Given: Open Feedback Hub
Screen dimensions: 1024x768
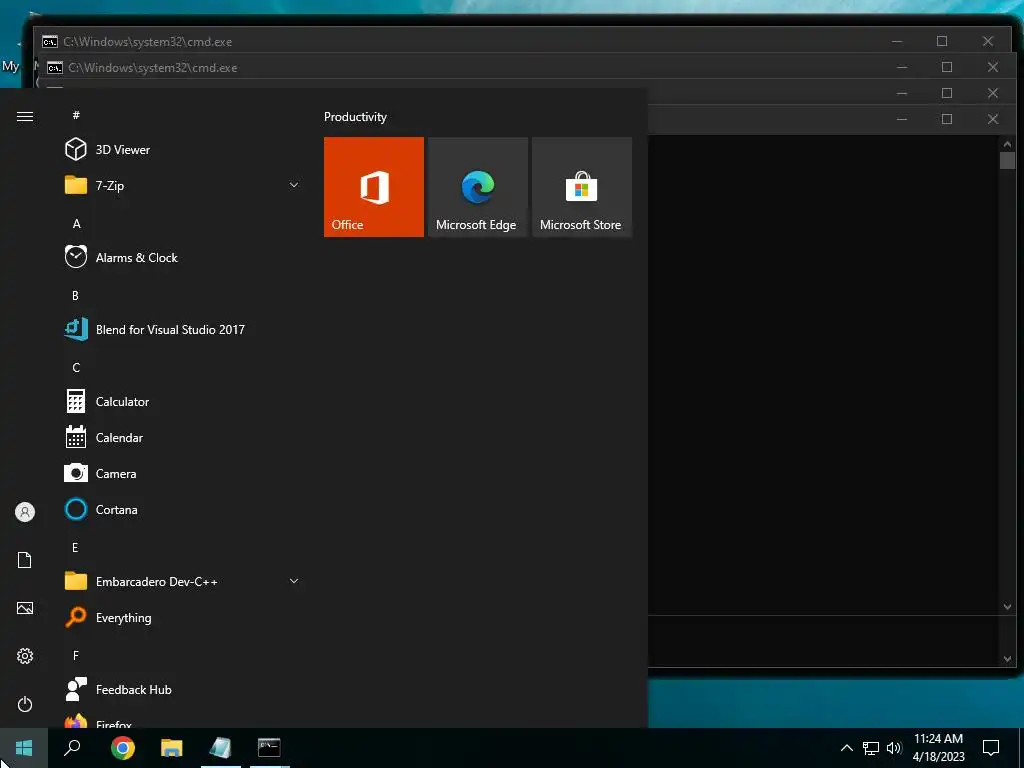Looking at the screenshot, I should tap(183, 689).
